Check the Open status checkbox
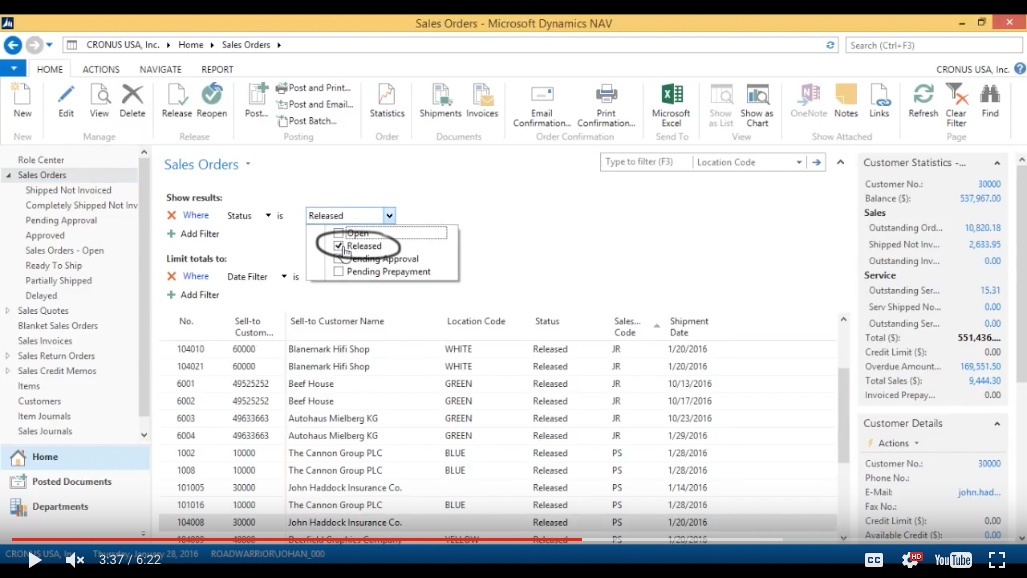This screenshot has width=1027, height=578. (339, 233)
